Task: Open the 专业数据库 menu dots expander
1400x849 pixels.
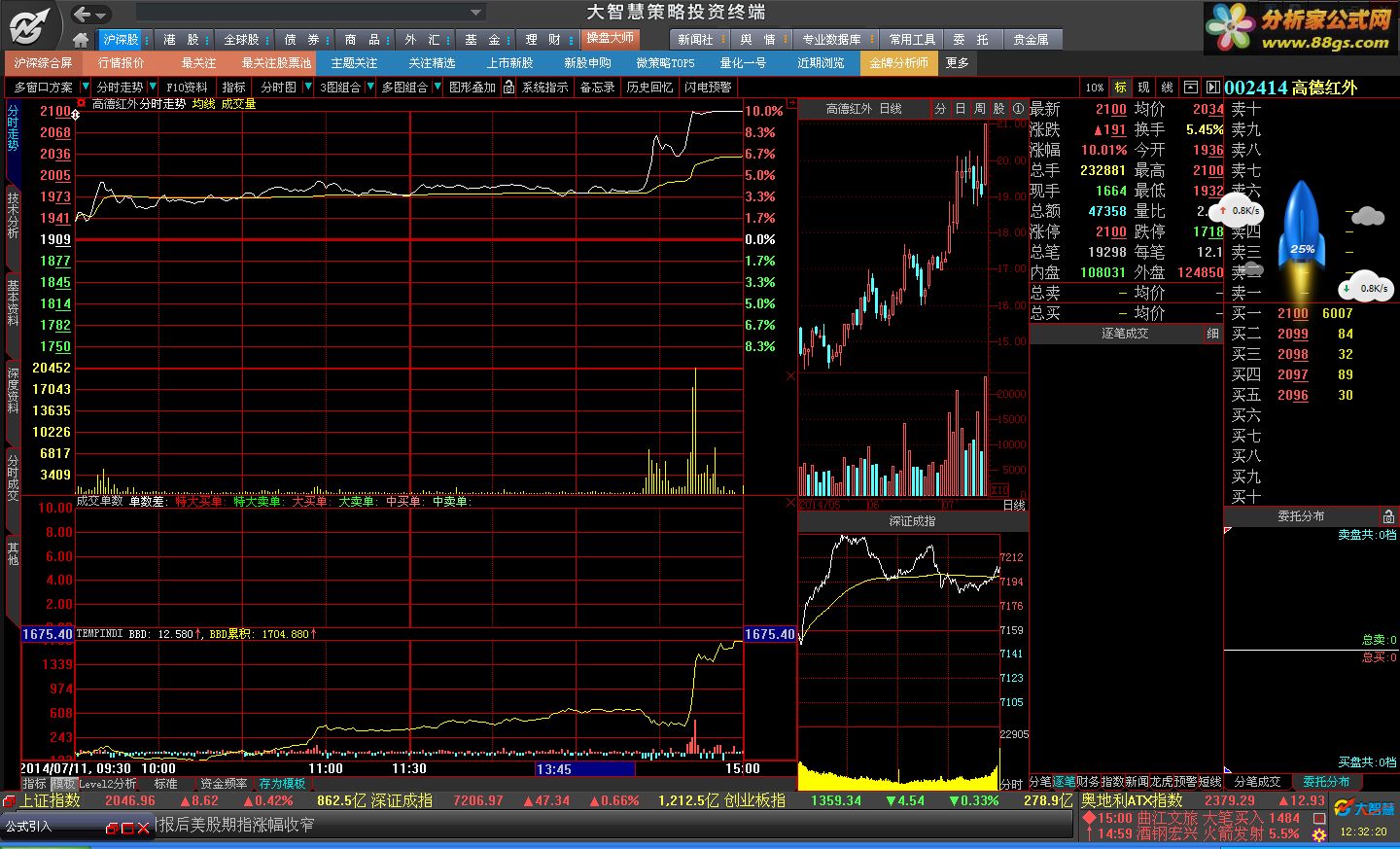Action: tap(870, 40)
